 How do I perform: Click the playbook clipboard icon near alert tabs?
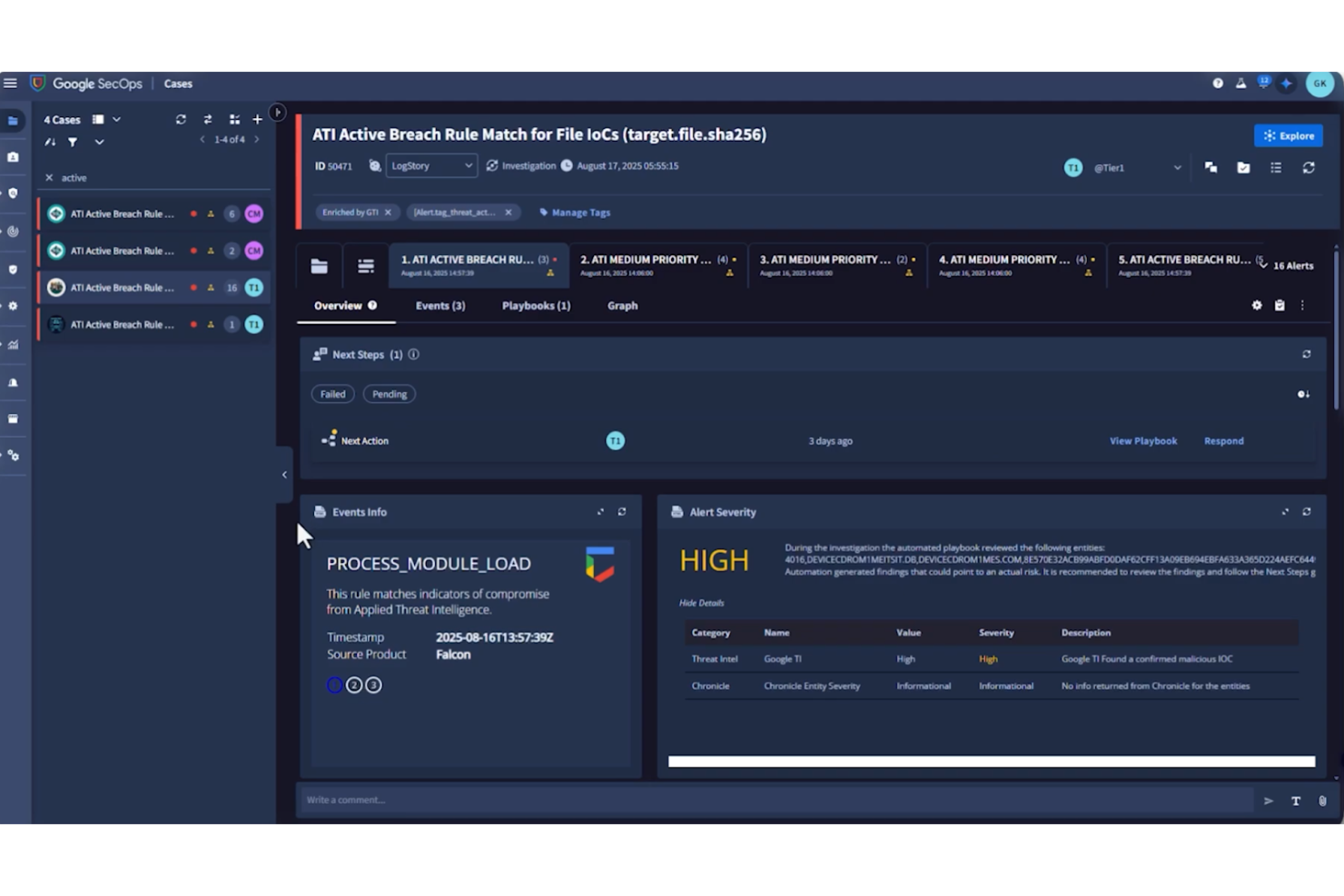click(x=1280, y=306)
